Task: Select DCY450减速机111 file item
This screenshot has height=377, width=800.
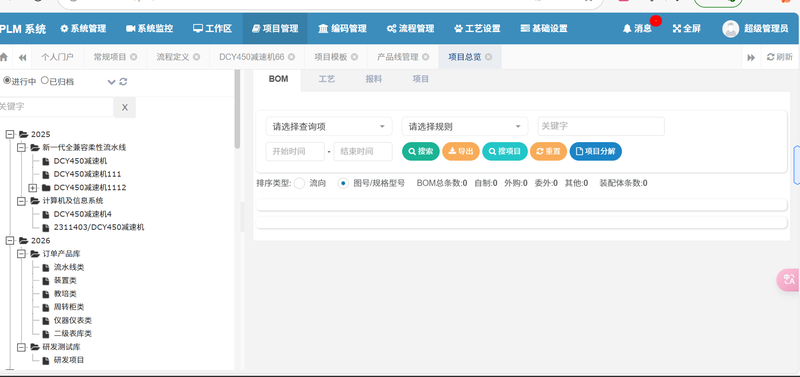Action: point(87,174)
